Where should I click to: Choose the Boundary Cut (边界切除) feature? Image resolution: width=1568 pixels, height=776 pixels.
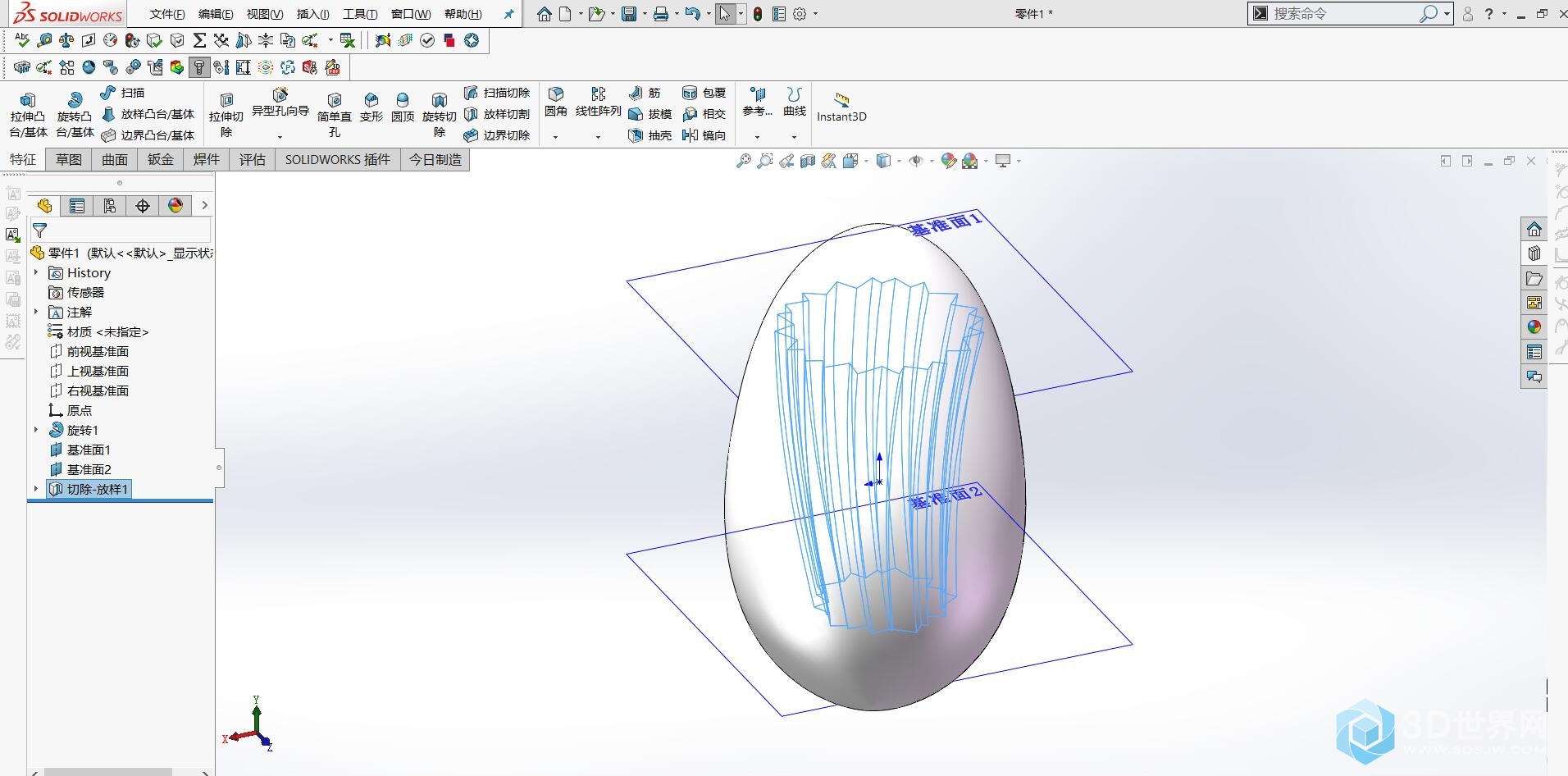pyautogui.click(x=497, y=135)
